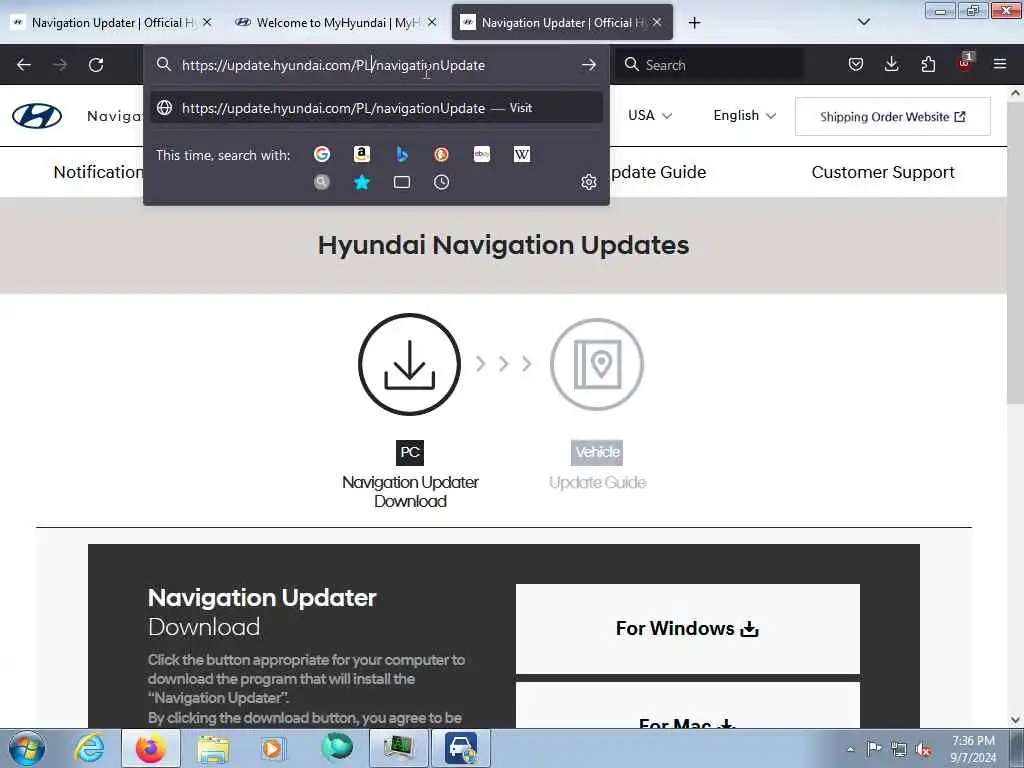Download the Navigation Updater For Mac
Screen dimensions: 1024x768
(688, 707)
